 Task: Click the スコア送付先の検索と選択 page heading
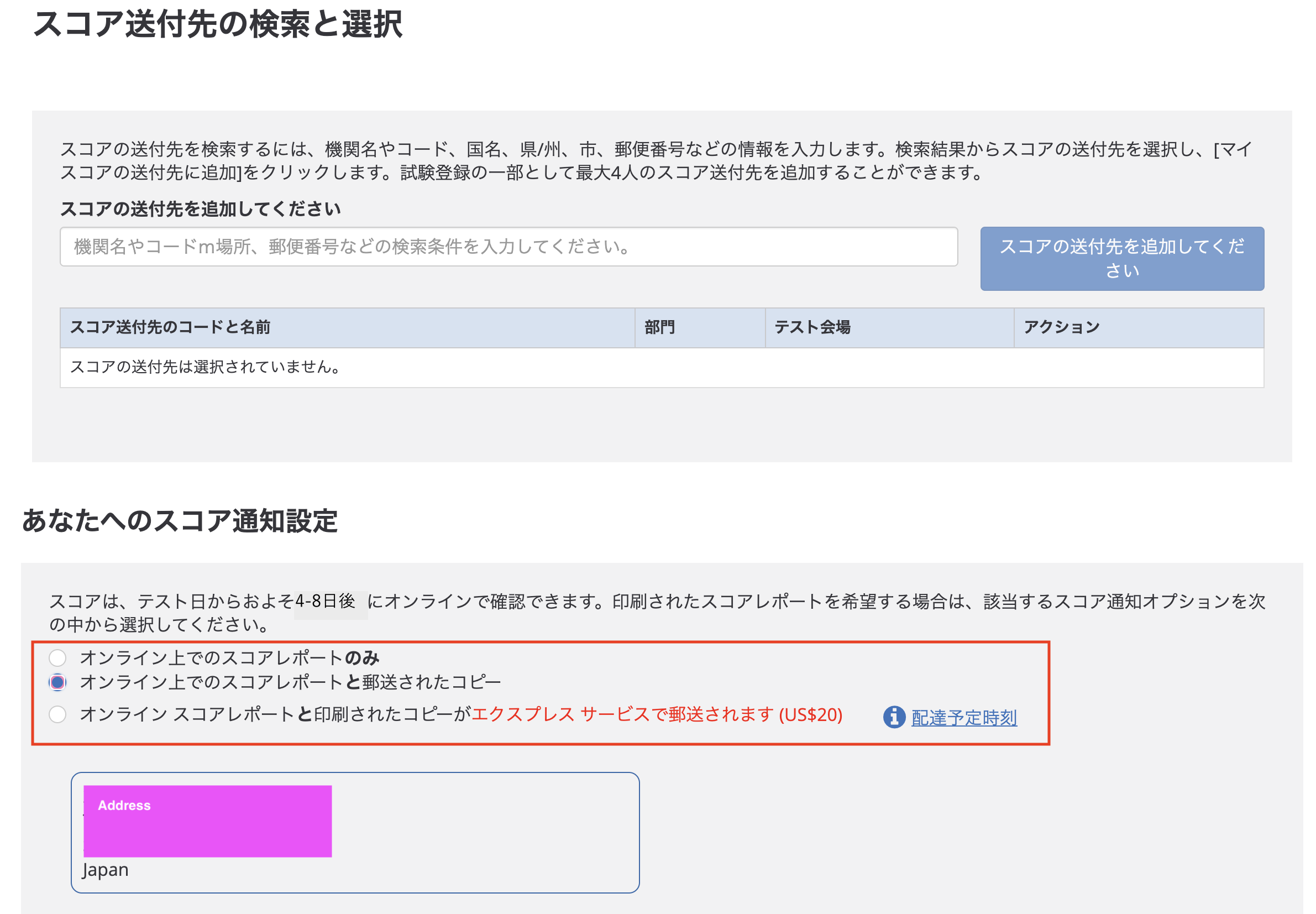tap(218, 24)
